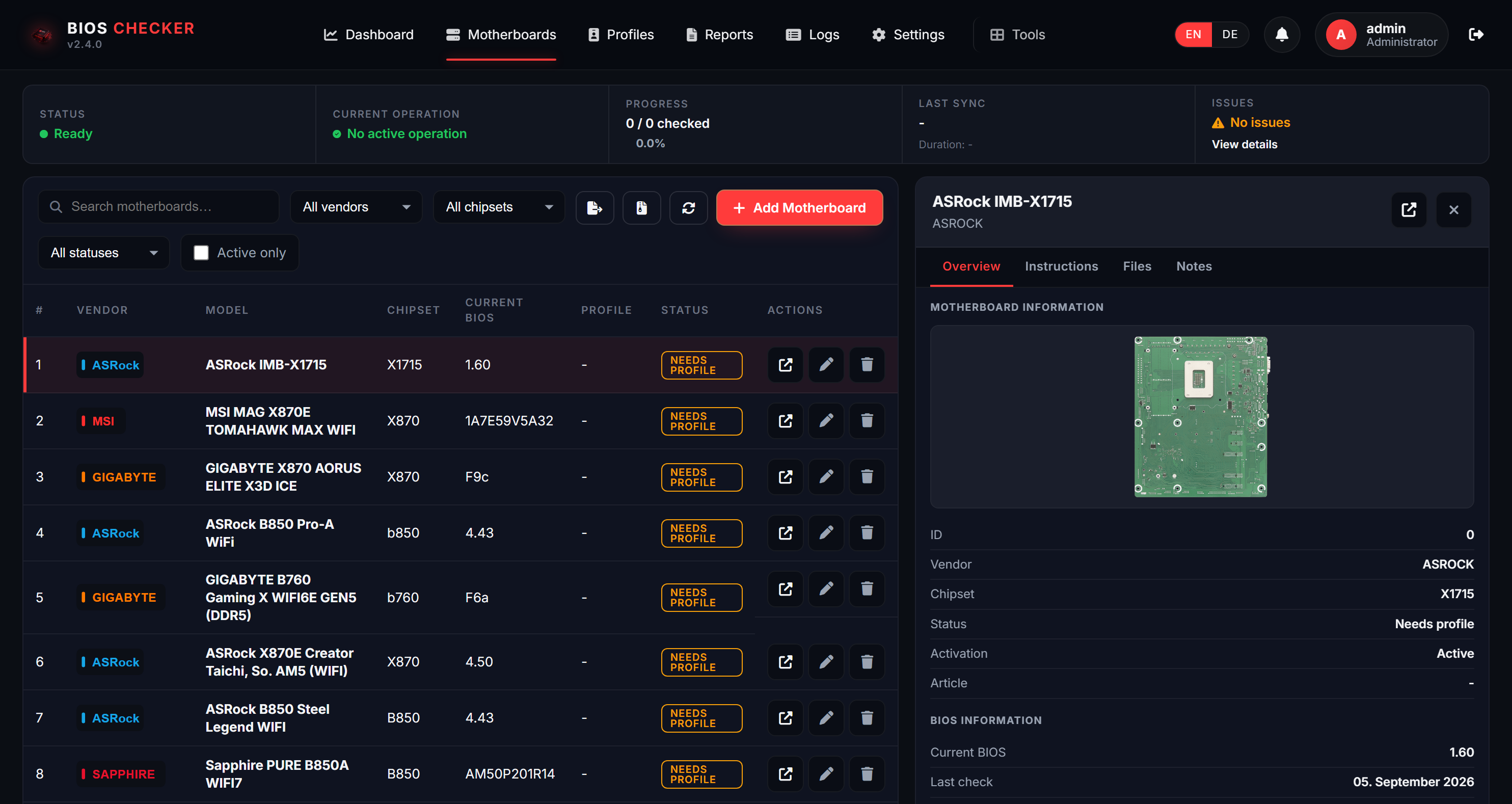Open the admin user menu
The height and width of the screenshot is (804, 1512).
click(x=1382, y=35)
